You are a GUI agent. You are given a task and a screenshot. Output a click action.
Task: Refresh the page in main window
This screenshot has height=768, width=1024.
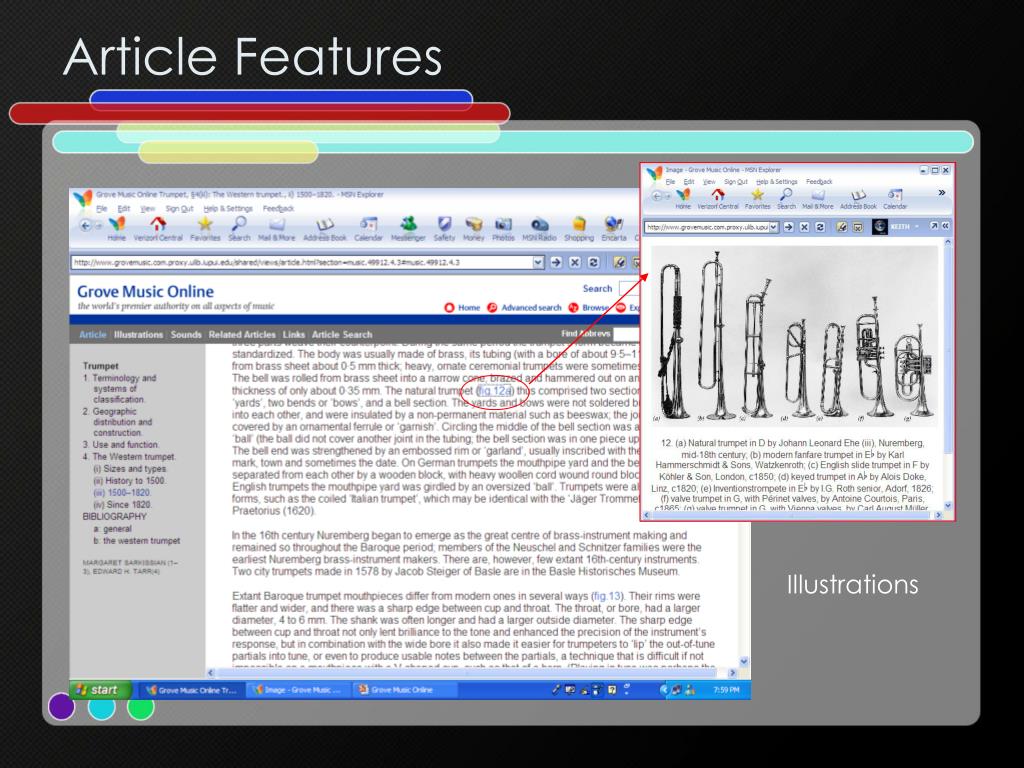click(593, 262)
